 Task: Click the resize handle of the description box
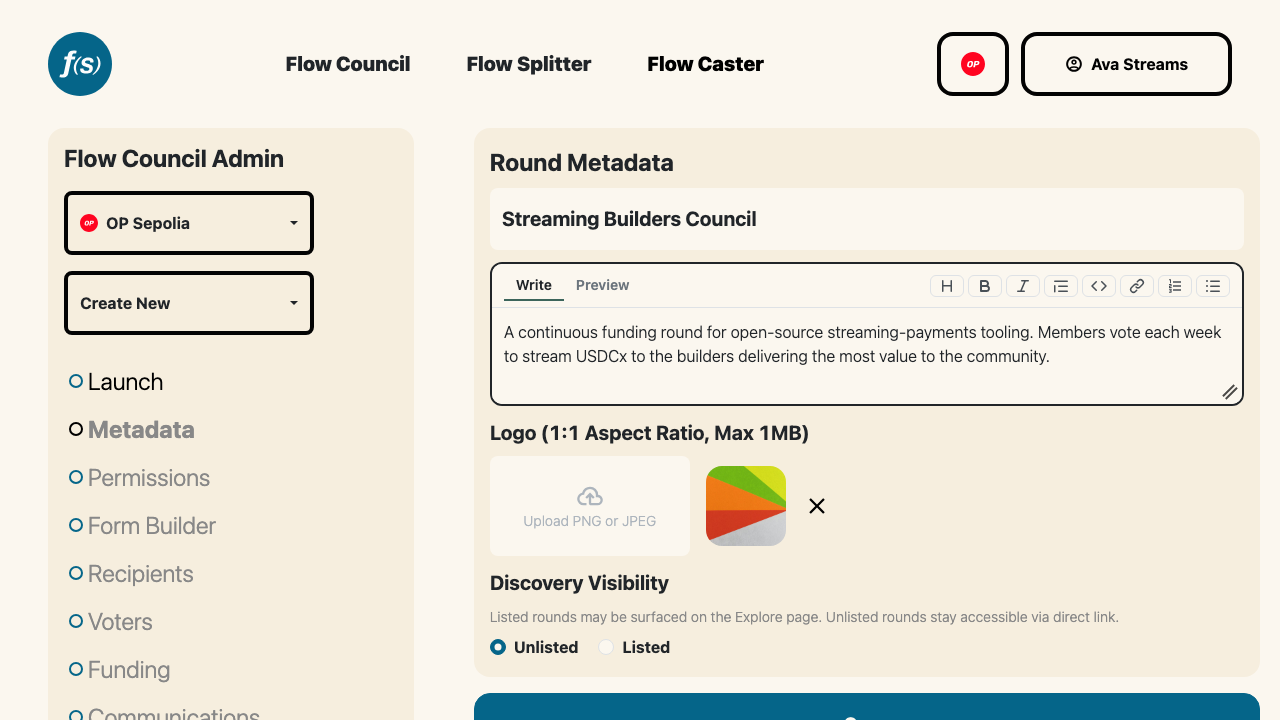pos(1230,392)
